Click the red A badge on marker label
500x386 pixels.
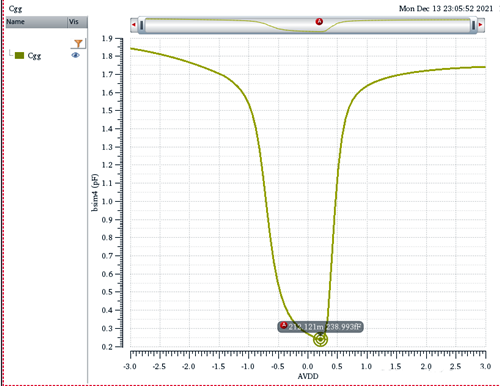283,325
